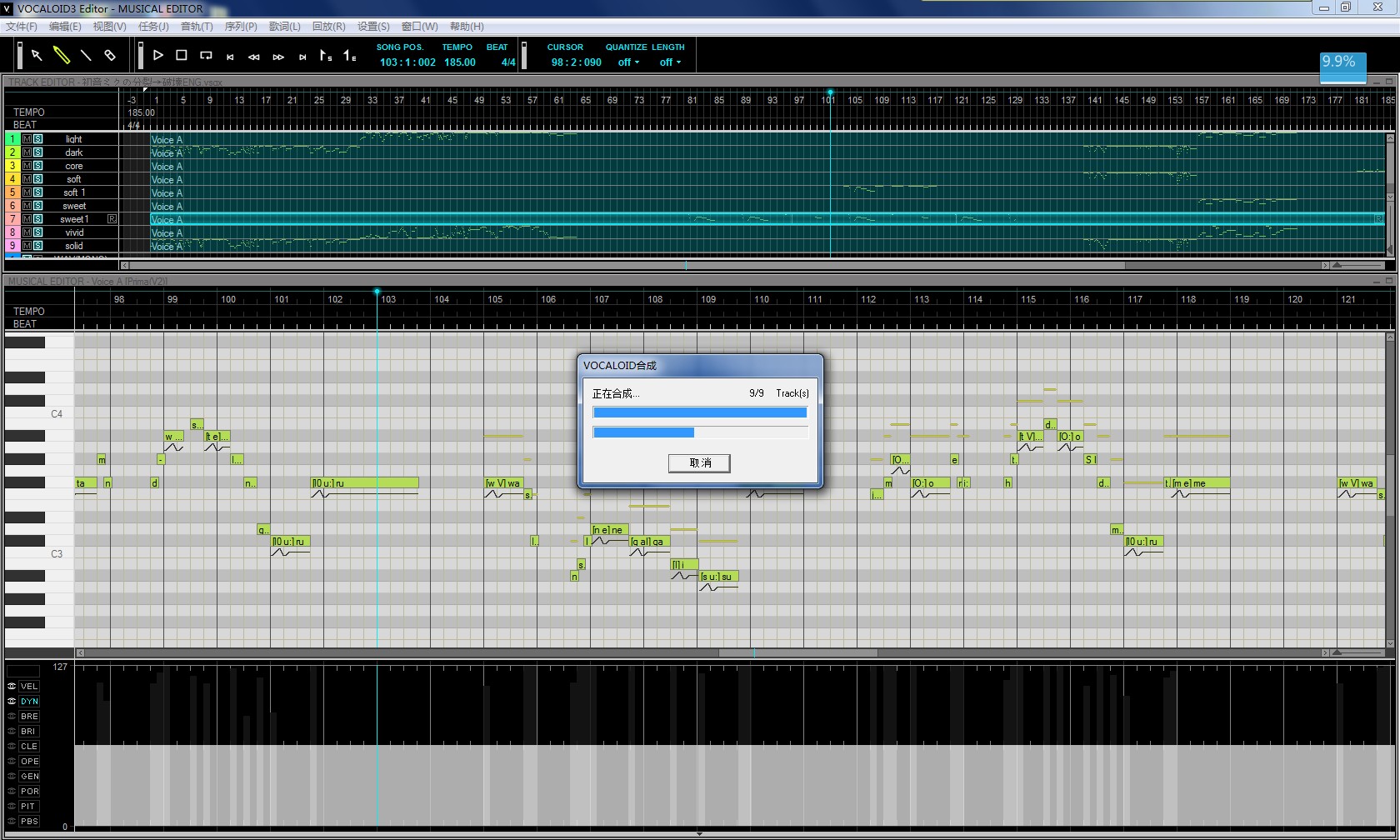Screen dimensions: 1400x840
Task: Select the [l0 u:] ru long note
Action: tap(364, 483)
